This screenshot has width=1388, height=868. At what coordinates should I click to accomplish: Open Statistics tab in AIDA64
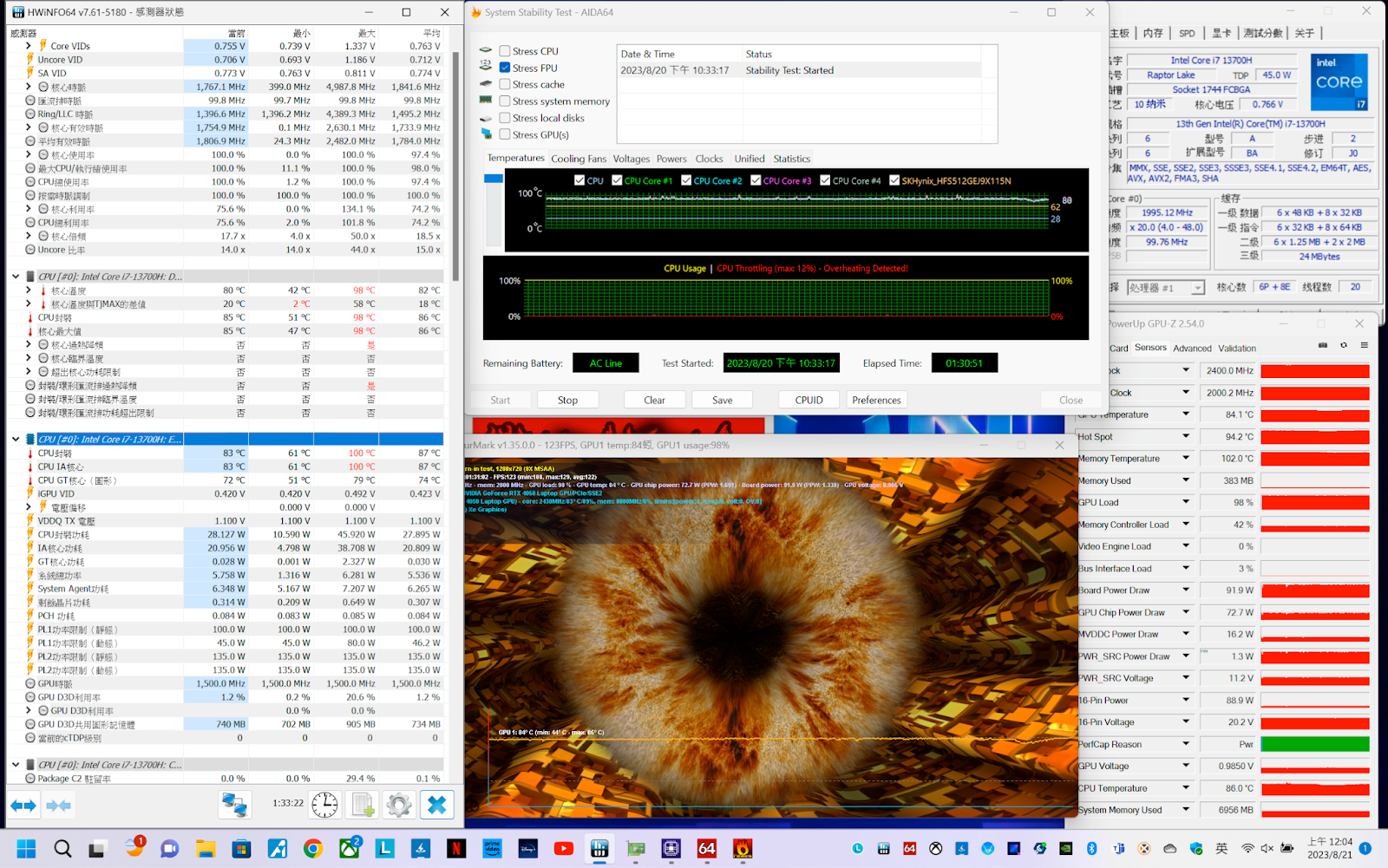(792, 159)
